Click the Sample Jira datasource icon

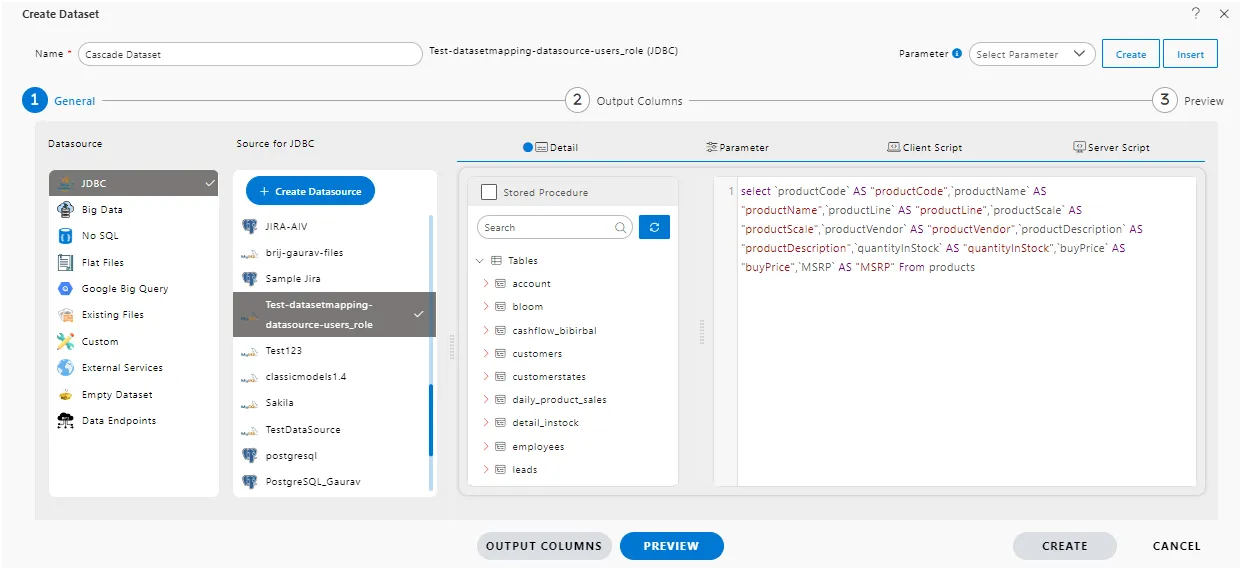point(250,279)
